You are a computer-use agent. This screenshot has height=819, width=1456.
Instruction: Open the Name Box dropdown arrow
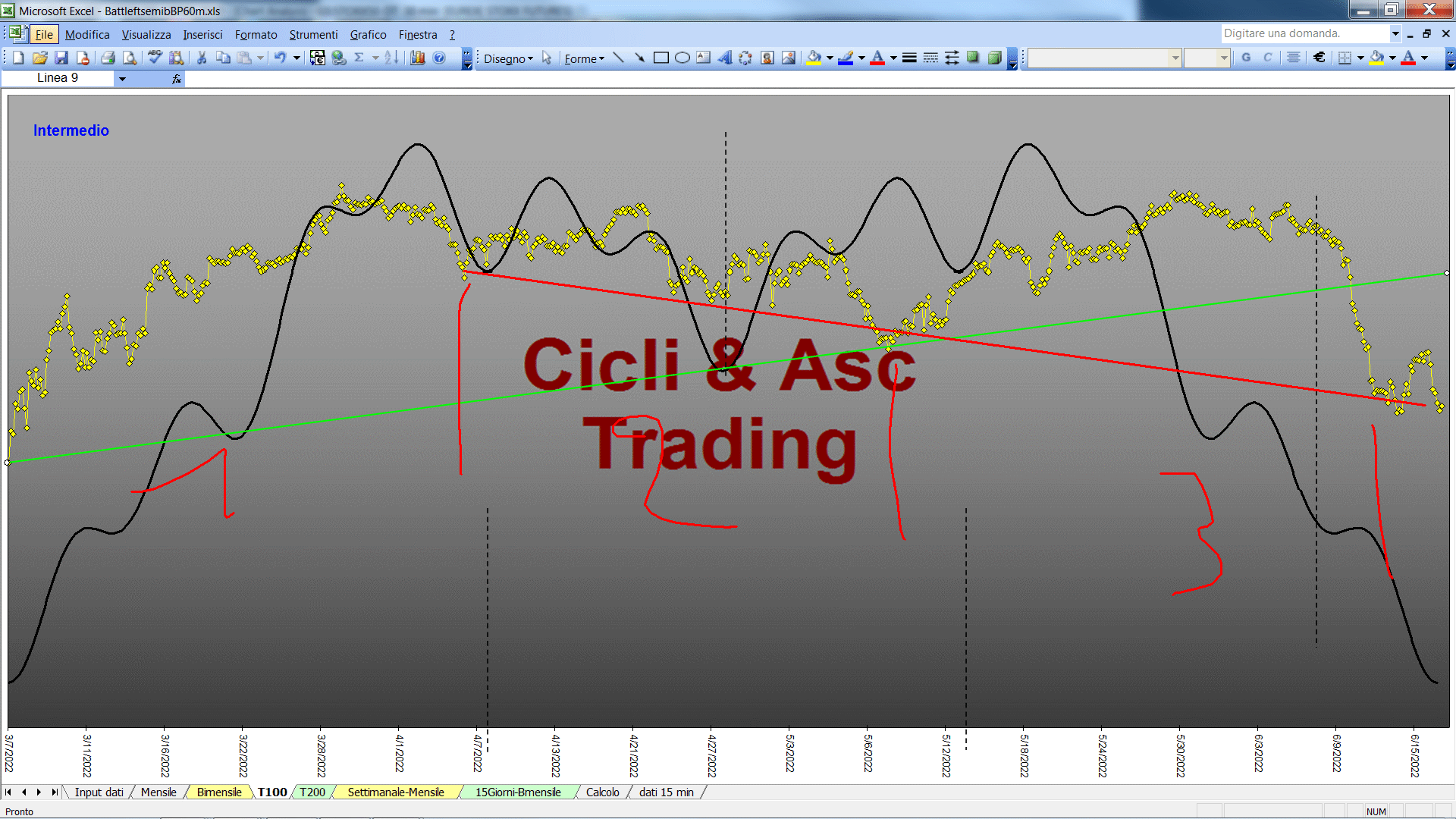click(x=122, y=78)
